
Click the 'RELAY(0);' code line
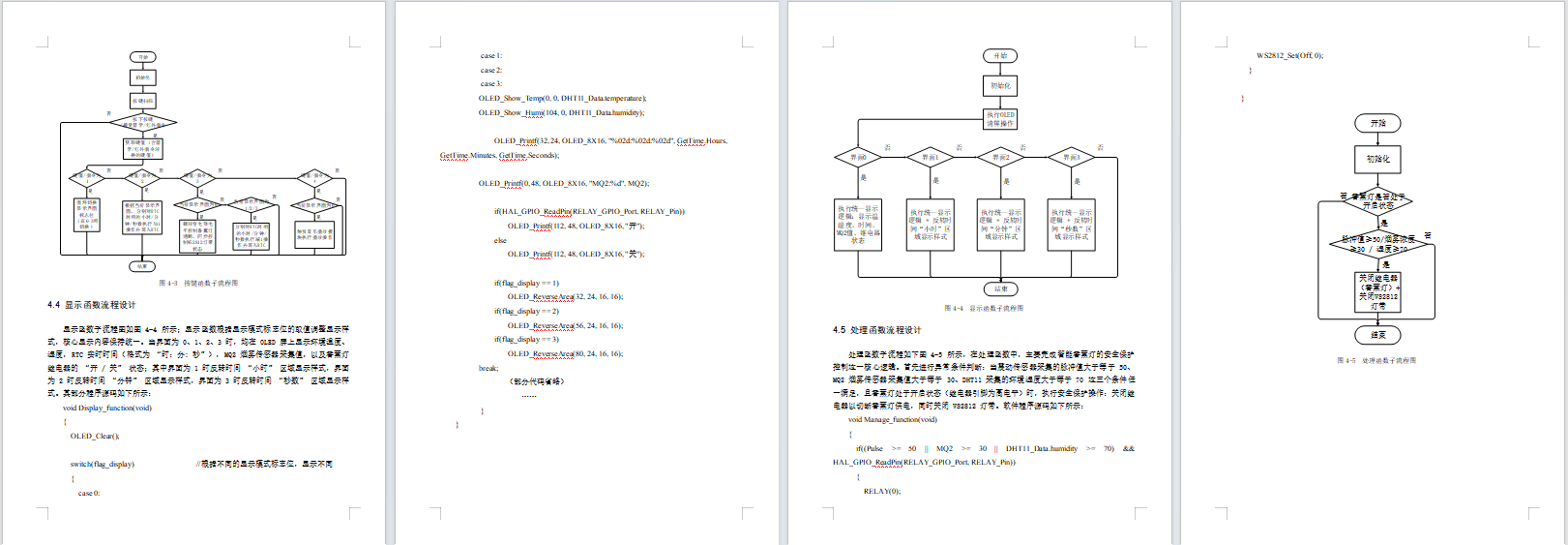tap(882, 491)
